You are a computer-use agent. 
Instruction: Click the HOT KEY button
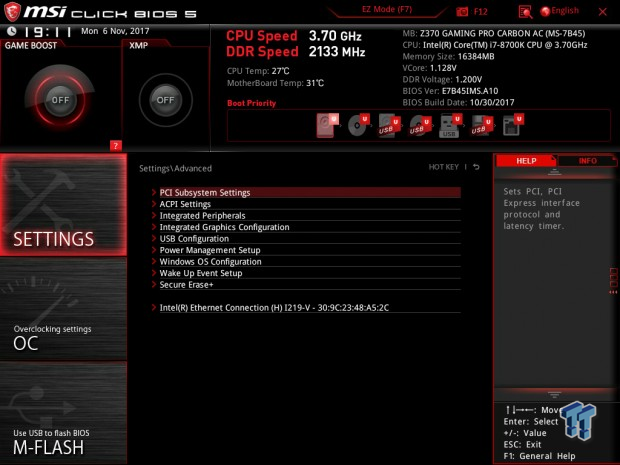444,167
